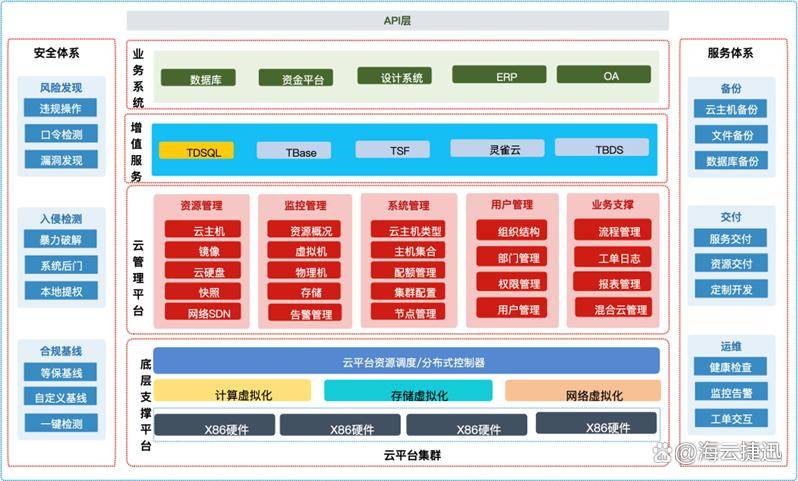Viewport: 798px width, 481px height.
Task: Select the 口令检测 item
Action: tap(61, 134)
